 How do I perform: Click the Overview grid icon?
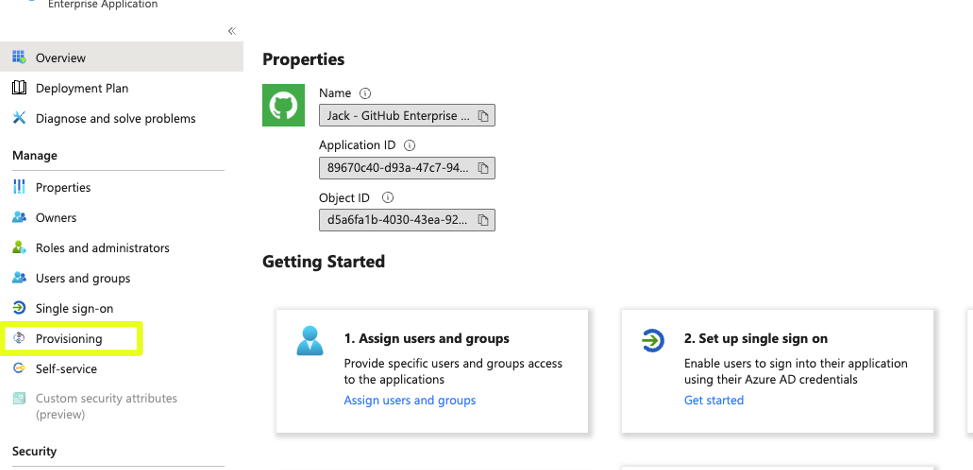click(x=19, y=57)
